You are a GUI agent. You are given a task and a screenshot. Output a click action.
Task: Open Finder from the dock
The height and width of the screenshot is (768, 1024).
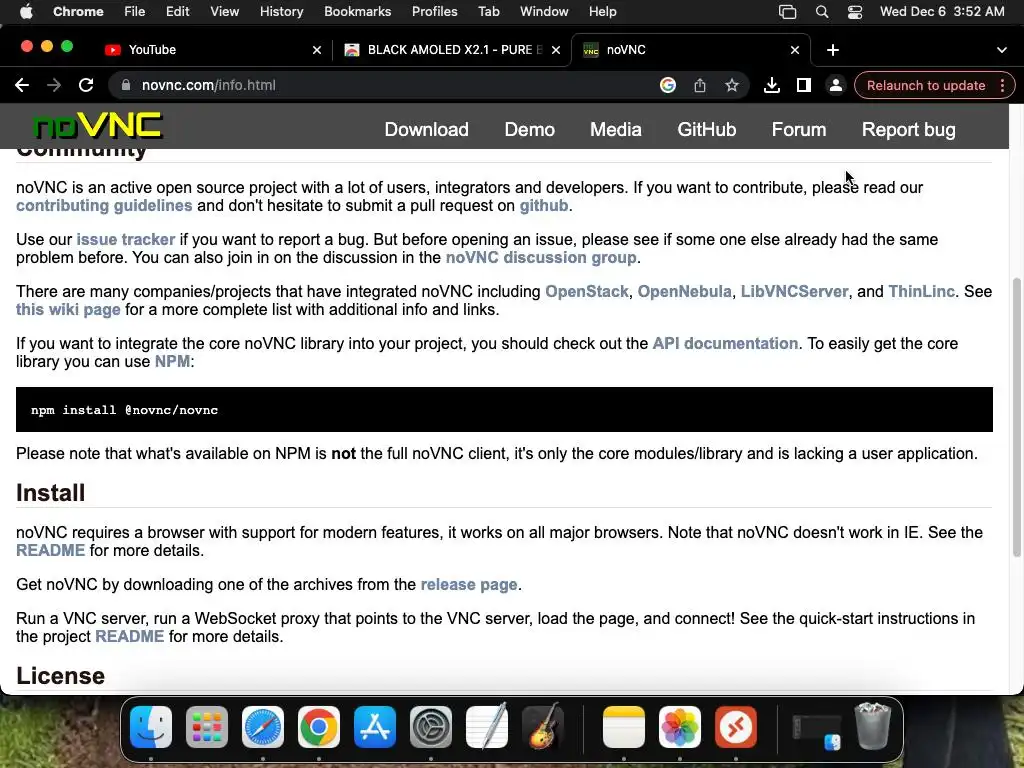[x=151, y=727]
